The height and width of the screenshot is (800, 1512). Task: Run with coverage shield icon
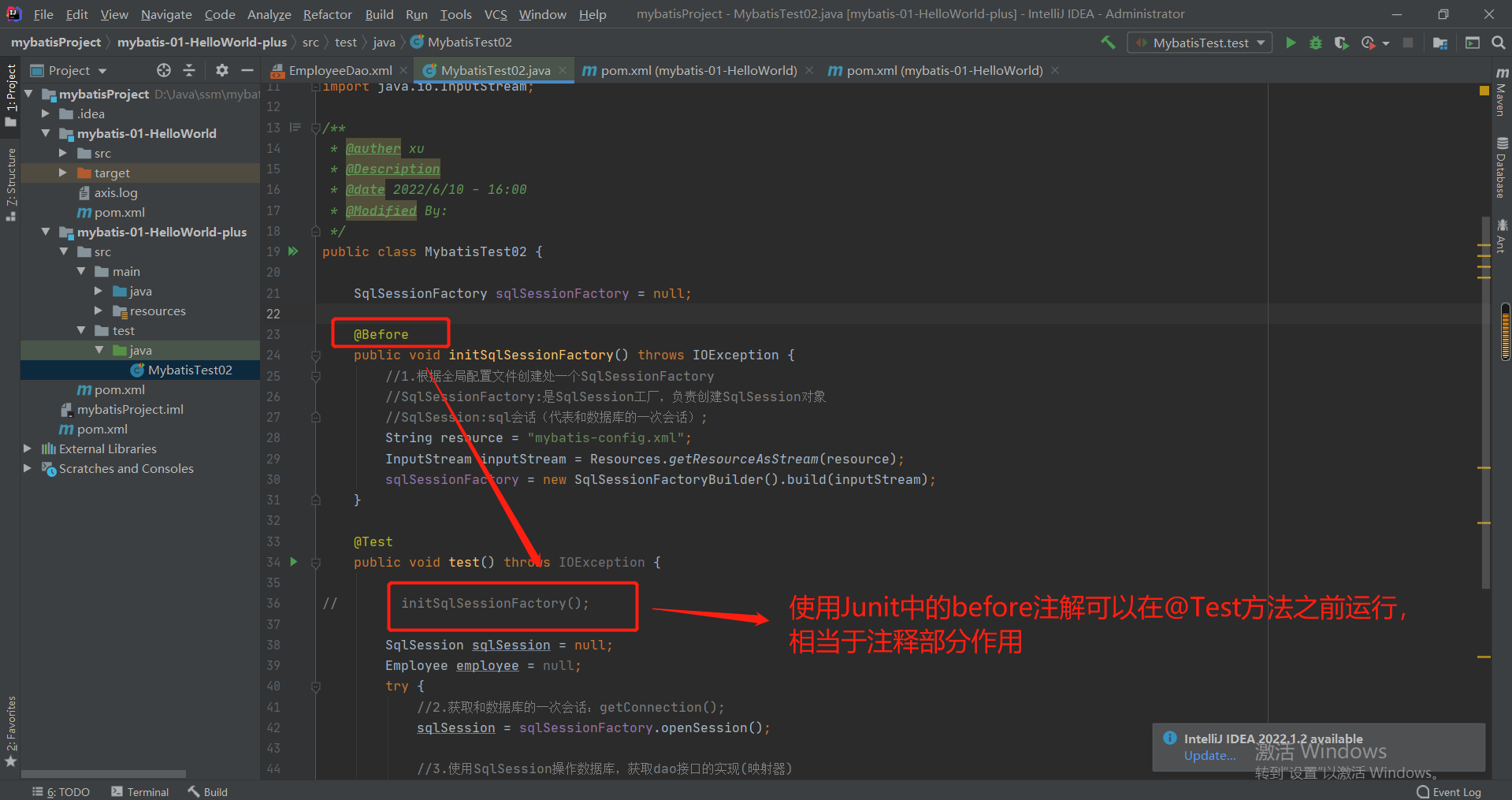pos(1341,43)
